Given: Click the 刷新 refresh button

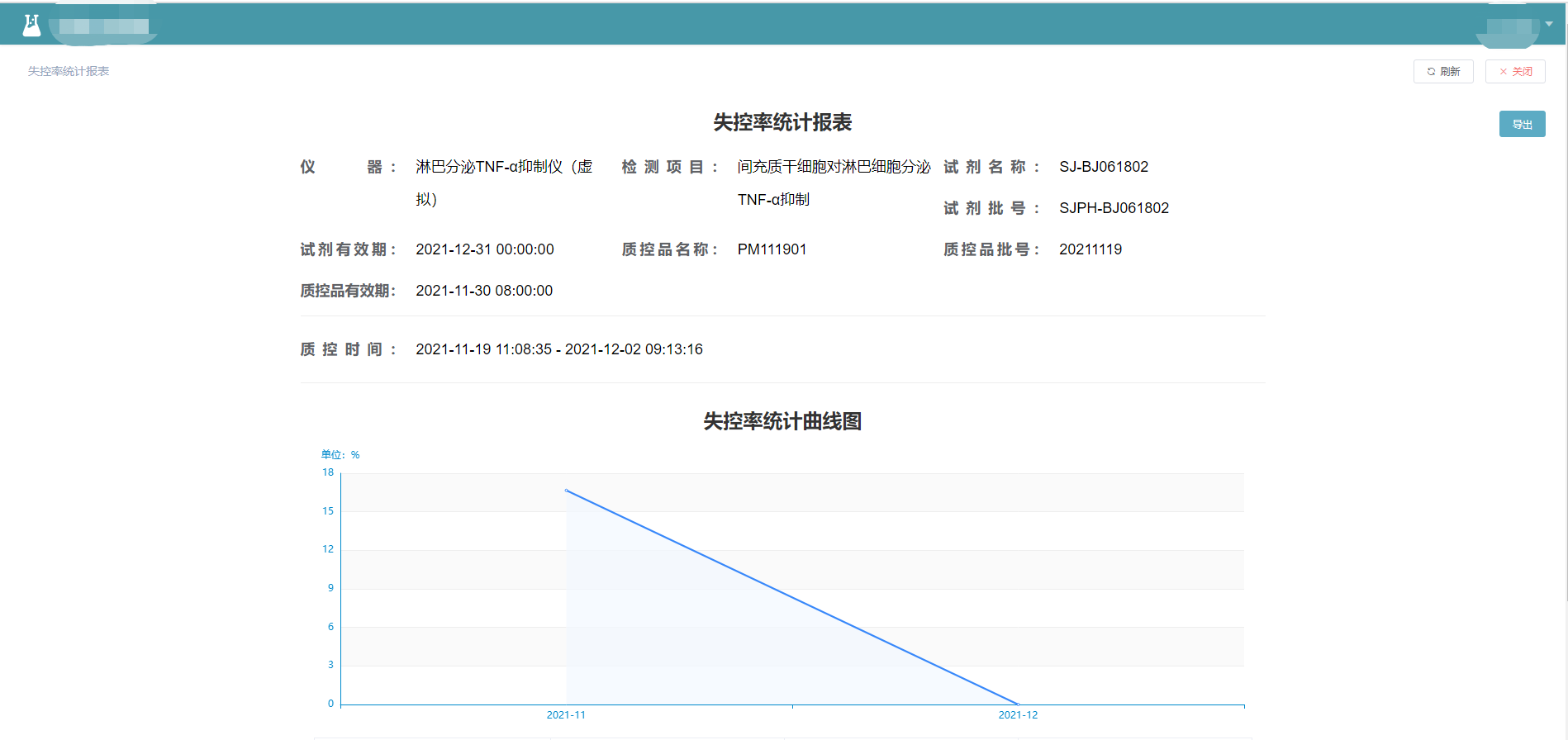Looking at the screenshot, I should tap(1443, 72).
